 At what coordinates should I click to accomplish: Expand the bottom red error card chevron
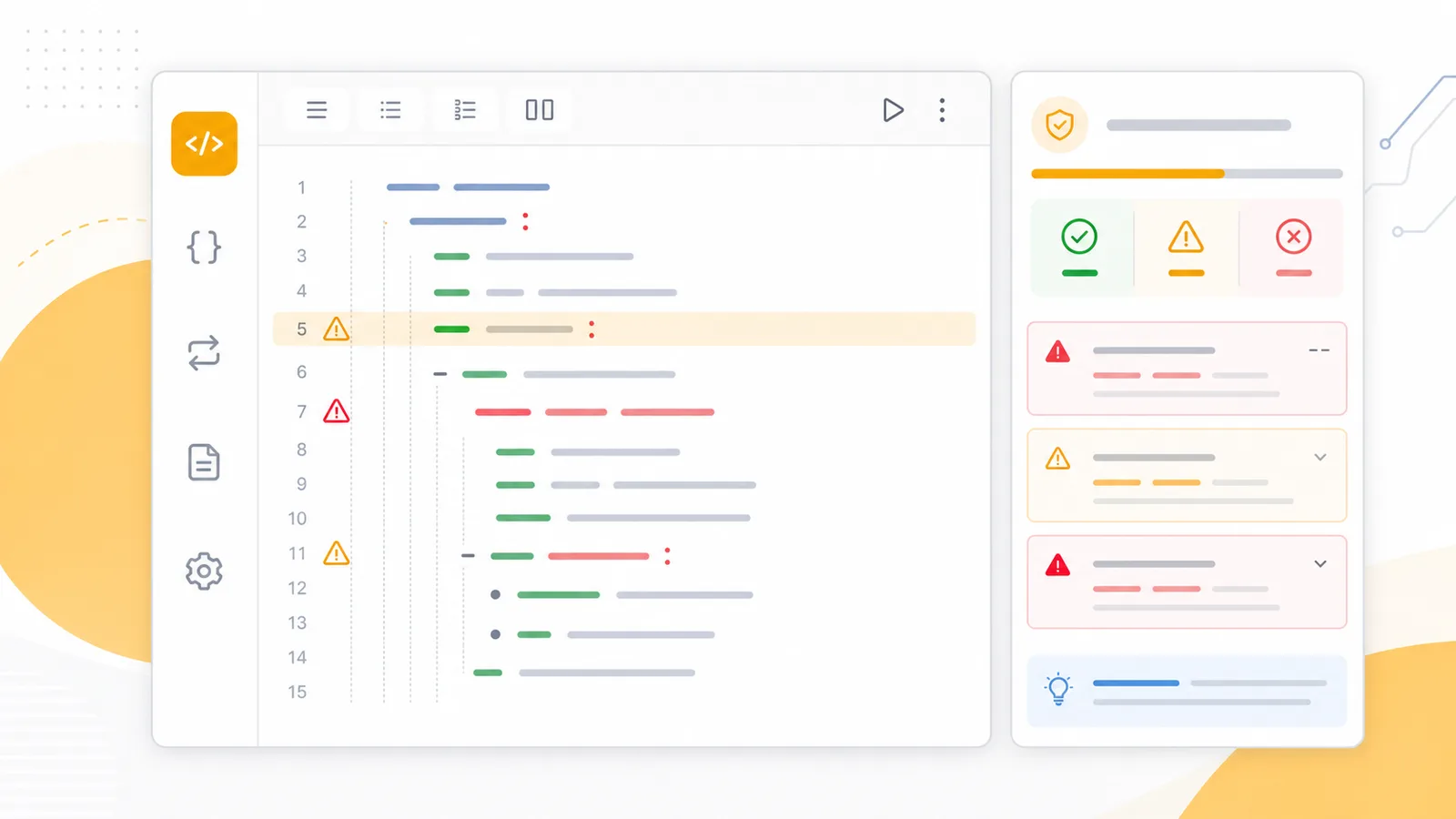[x=1320, y=564]
